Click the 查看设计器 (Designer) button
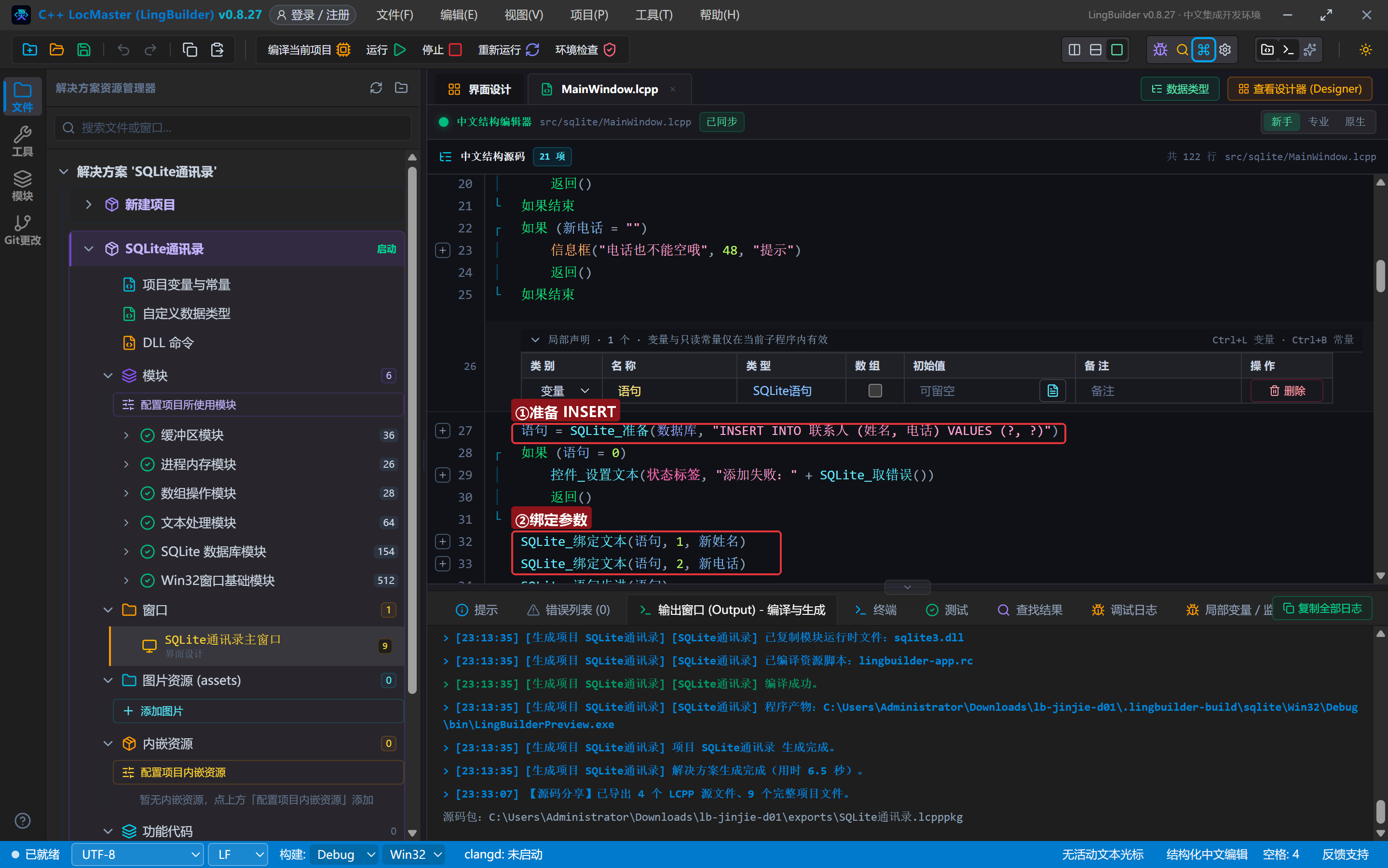 click(x=1300, y=89)
